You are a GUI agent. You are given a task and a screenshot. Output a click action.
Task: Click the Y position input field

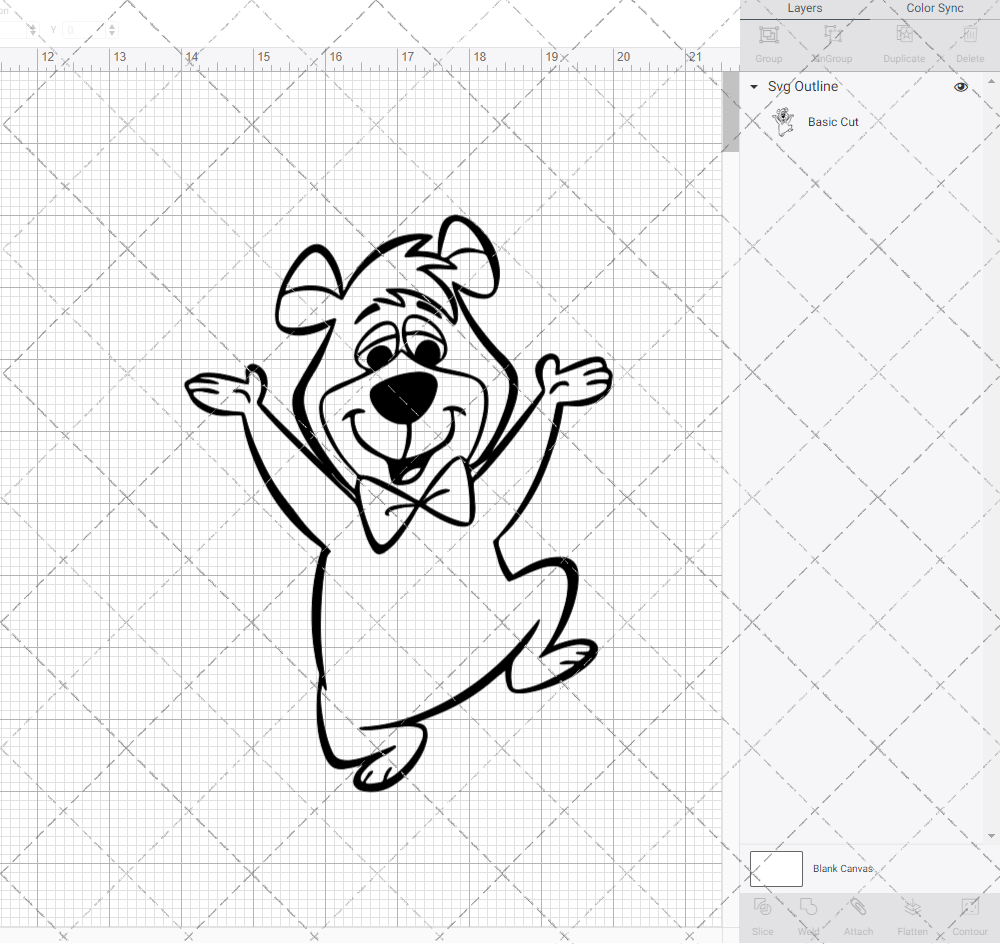[x=84, y=30]
